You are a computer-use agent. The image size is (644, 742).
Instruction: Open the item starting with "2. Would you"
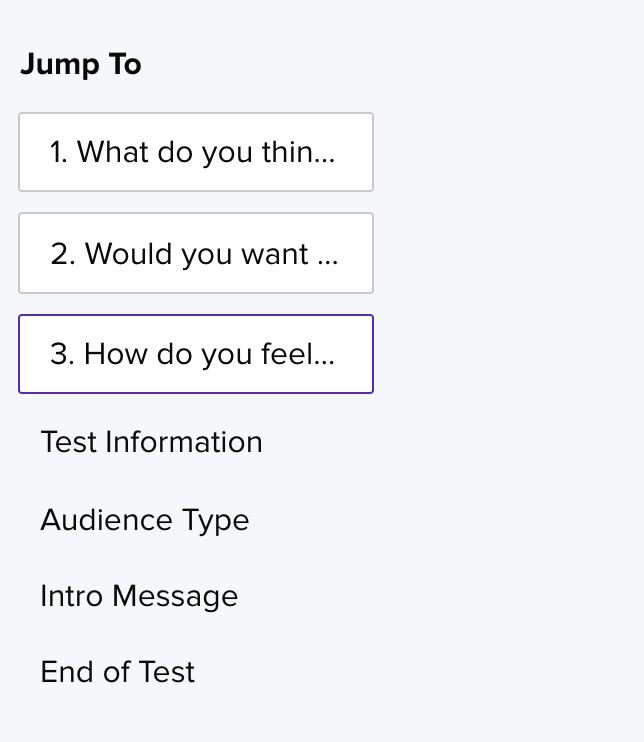195,253
